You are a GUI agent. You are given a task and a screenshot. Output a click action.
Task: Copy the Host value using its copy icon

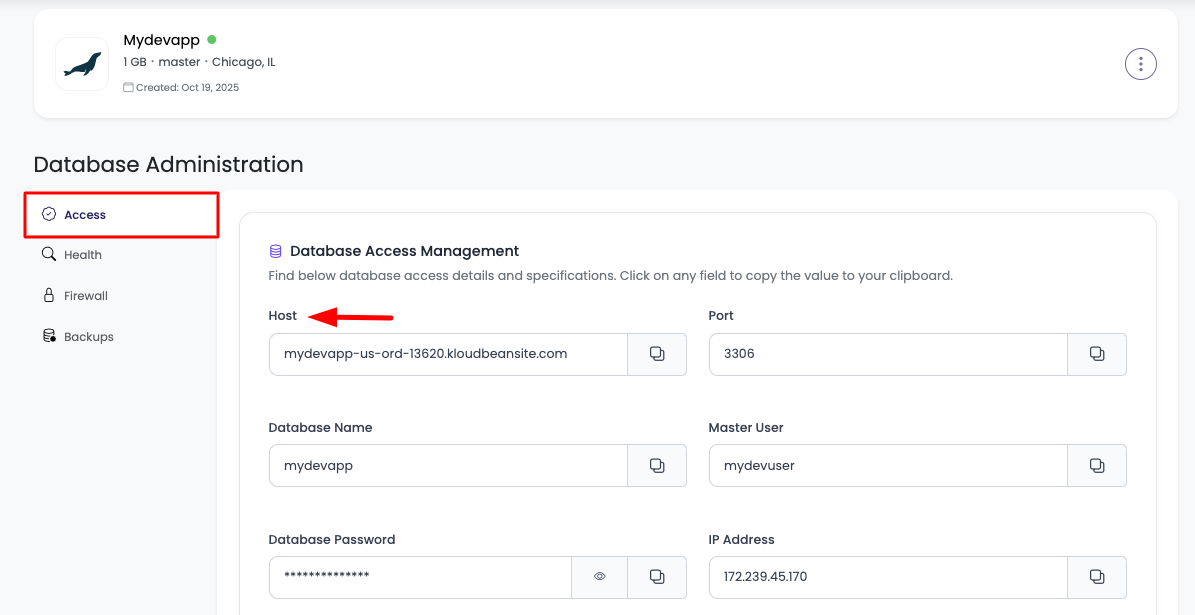(x=656, y=354)
